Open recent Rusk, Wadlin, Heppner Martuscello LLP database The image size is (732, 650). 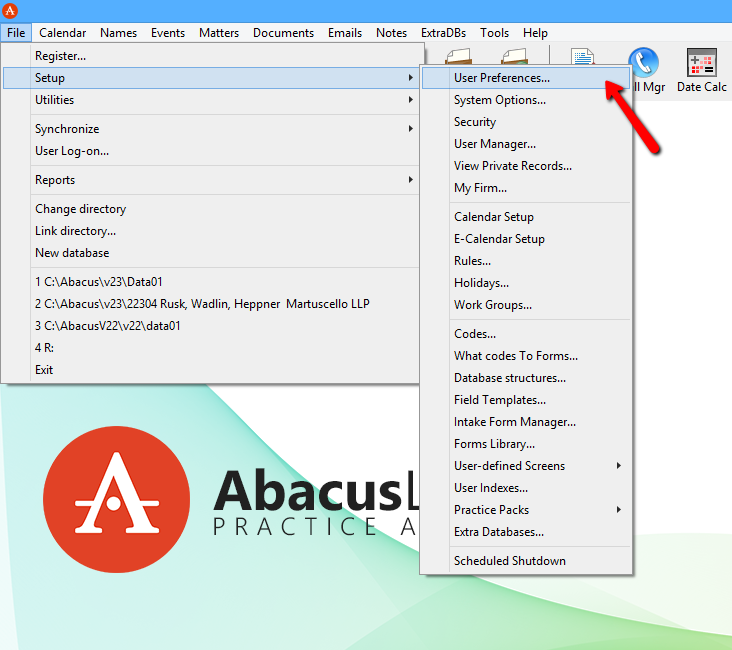[x=211, y=304]
